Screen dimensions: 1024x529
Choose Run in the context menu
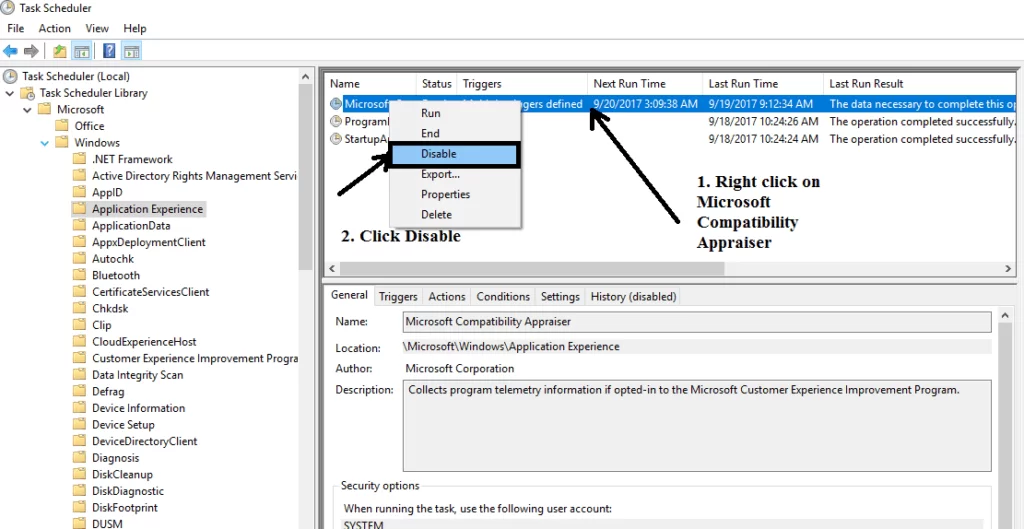coord(455,113)
